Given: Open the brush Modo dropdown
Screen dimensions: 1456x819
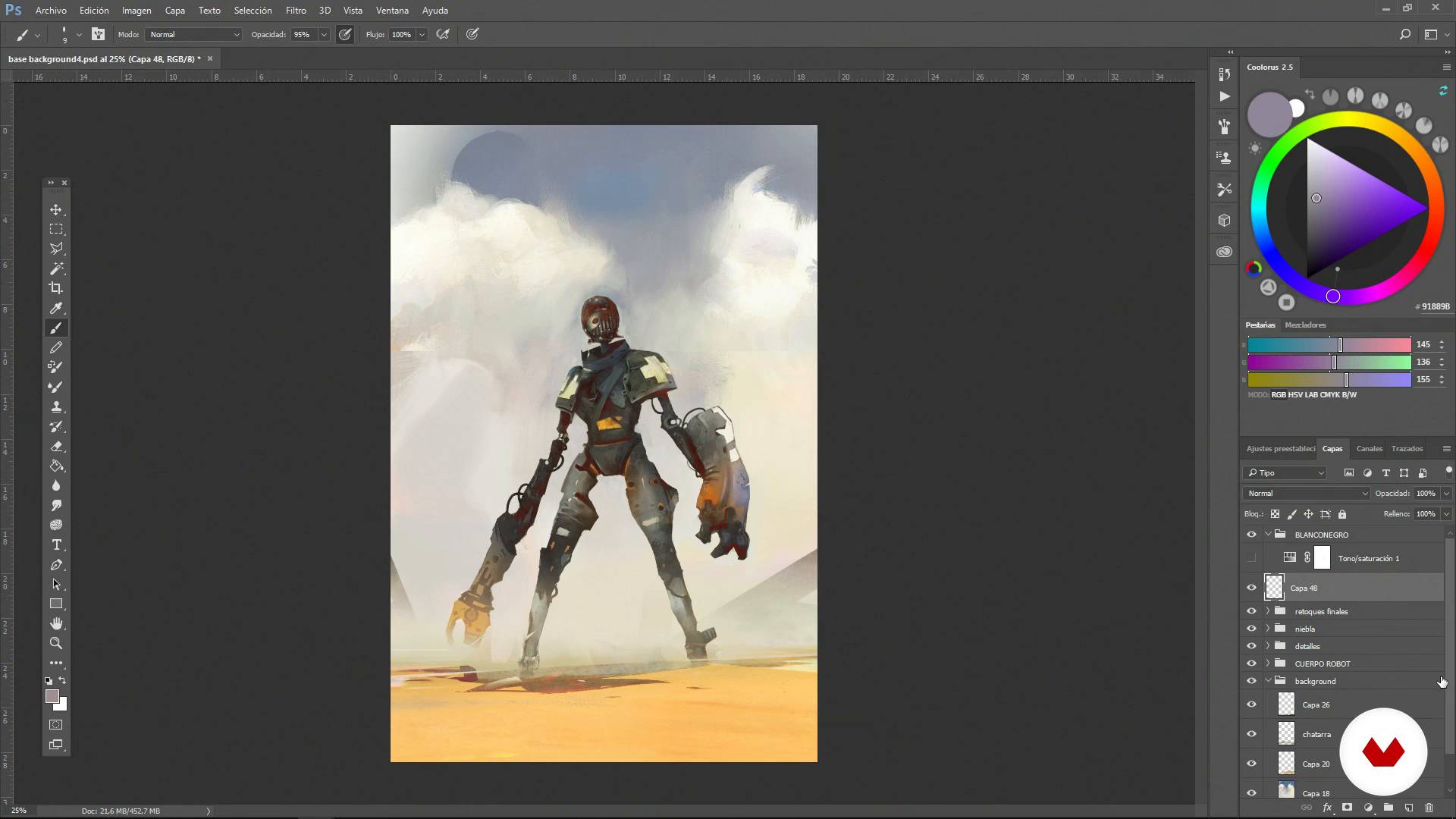Looking at the screenshot, I should [193, 34].
